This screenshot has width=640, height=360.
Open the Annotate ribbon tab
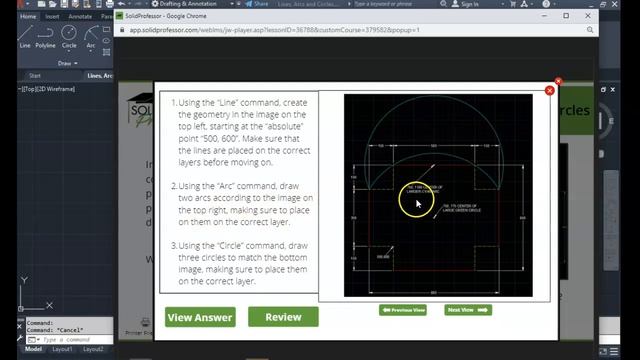coord(80,17)
